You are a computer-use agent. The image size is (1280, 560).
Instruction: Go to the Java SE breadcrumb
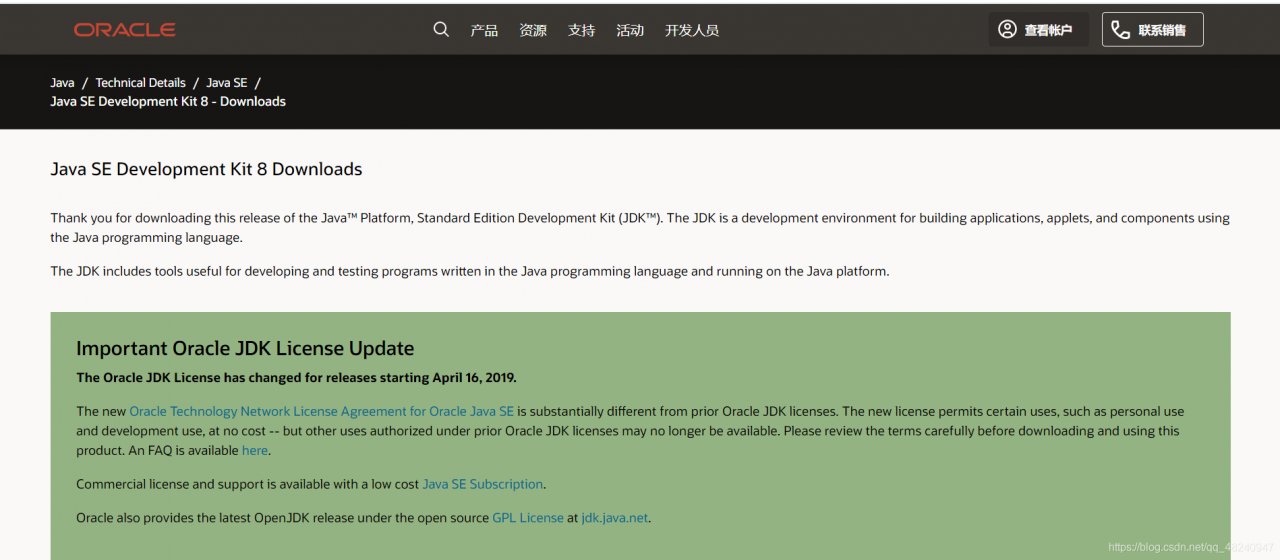(227, 83)
